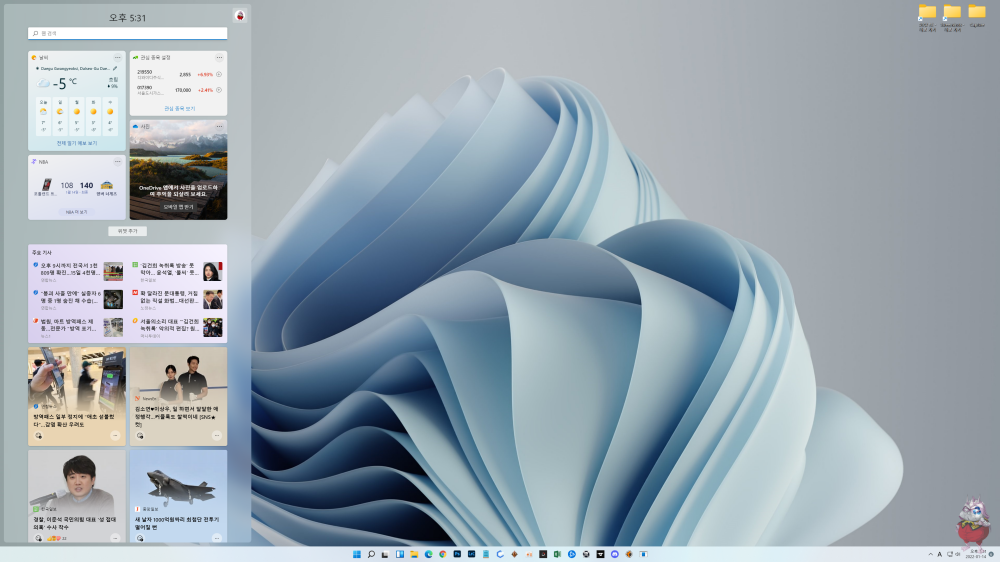Open Photoshop from the taskbar
Image resolution: width=1000 pixels, height=562 pixels.
click(457, 554)
